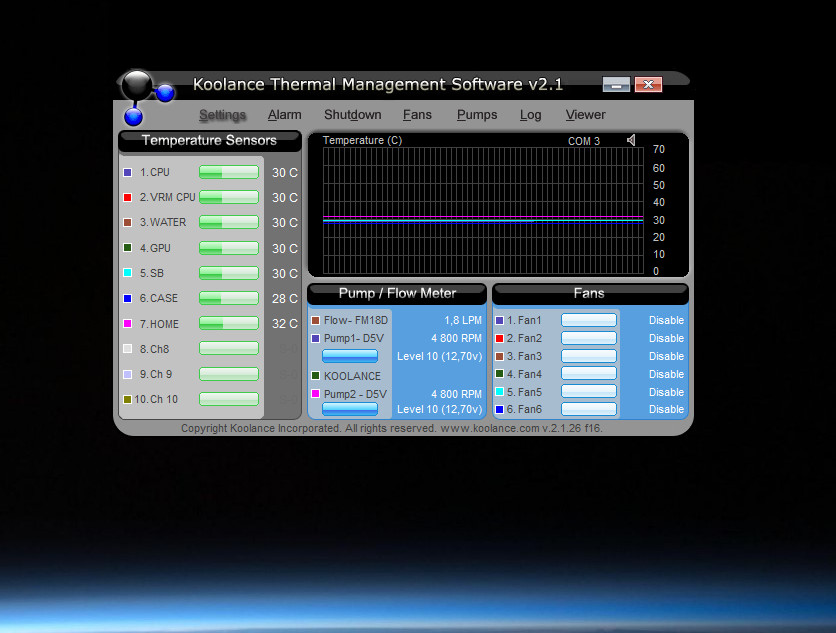Click the Pump2 - D5V level bar
The height and width of the screenshot is (633, 836).
pos(350,409)
